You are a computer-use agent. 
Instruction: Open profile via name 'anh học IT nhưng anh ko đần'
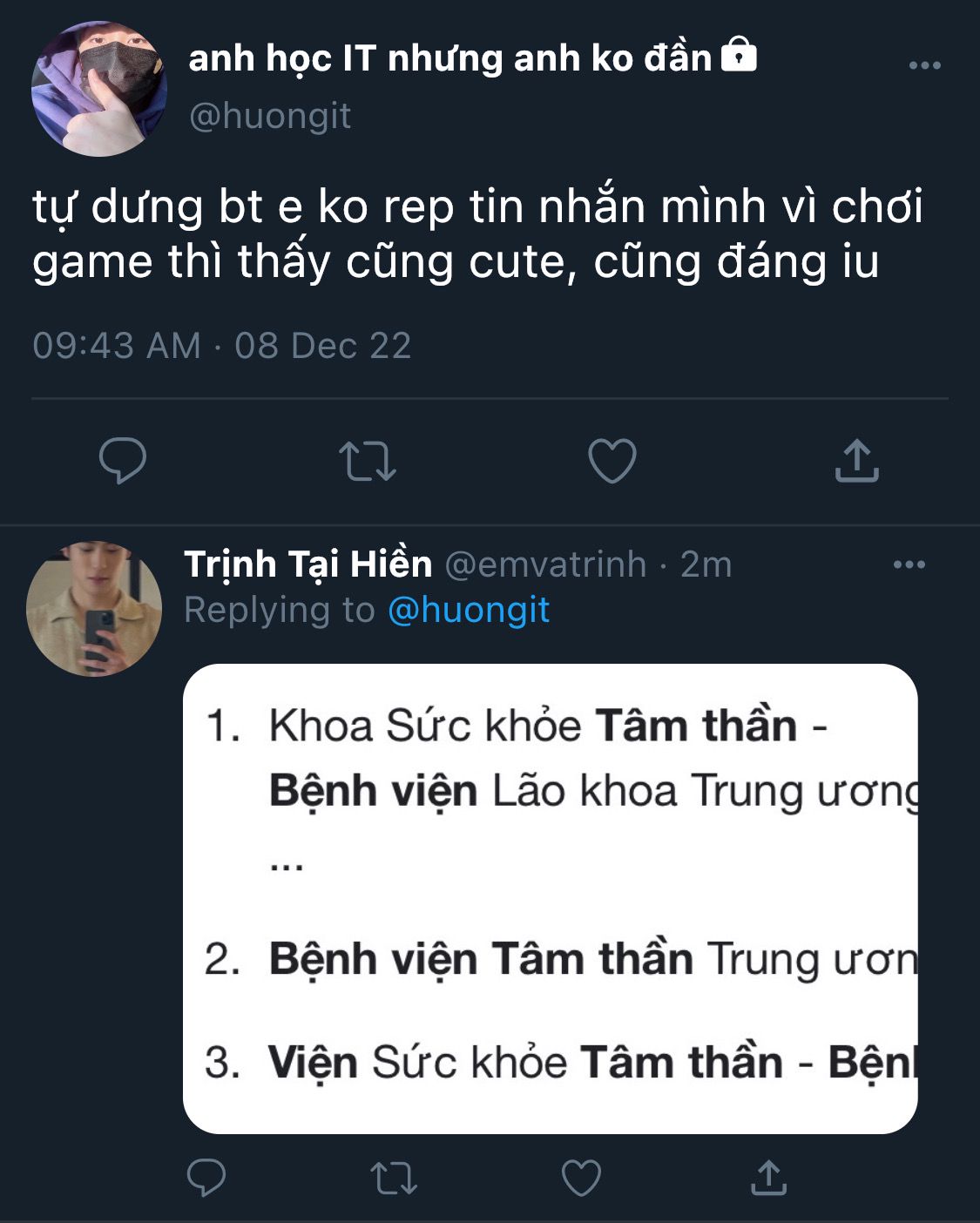449,58
